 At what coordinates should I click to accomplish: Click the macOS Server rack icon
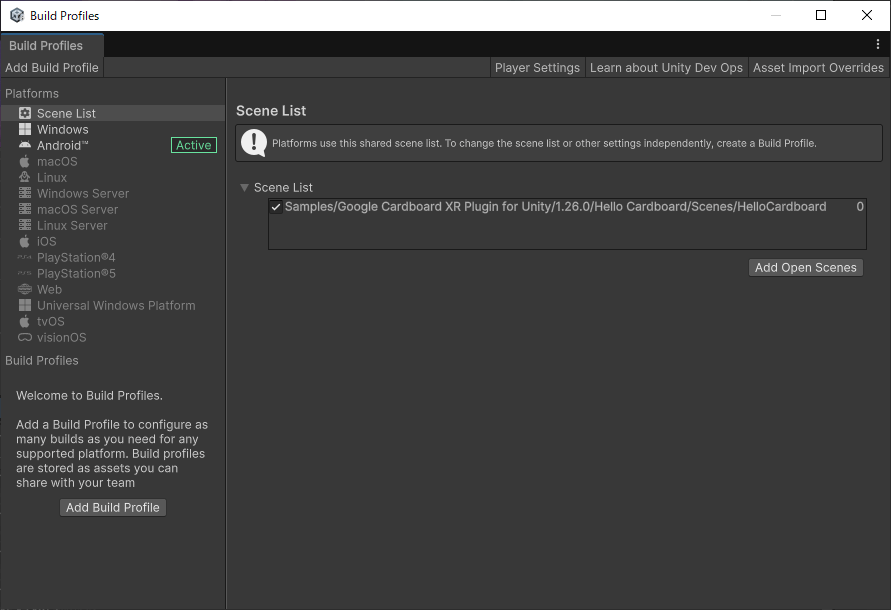click(x=25, y=209)
